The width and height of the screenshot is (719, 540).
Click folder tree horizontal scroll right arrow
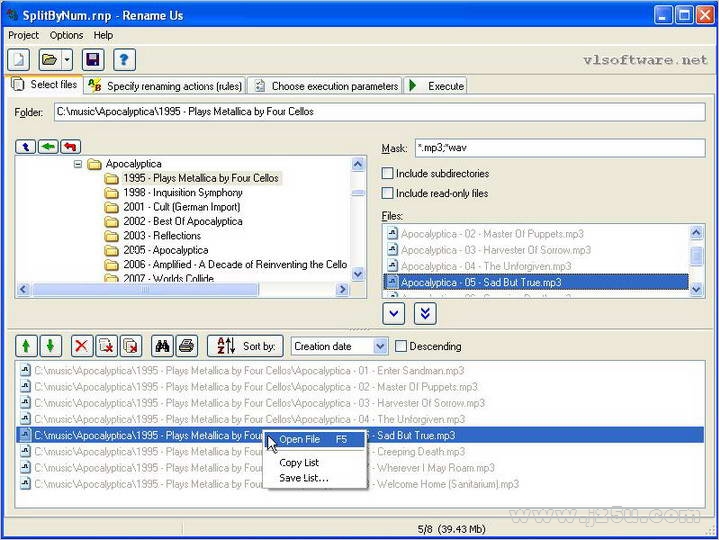click(x=342, y=289)
